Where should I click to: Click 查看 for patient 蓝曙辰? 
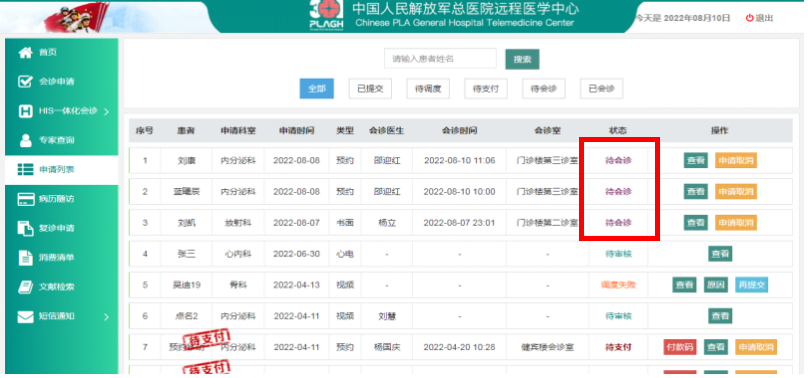click(696, 192)
